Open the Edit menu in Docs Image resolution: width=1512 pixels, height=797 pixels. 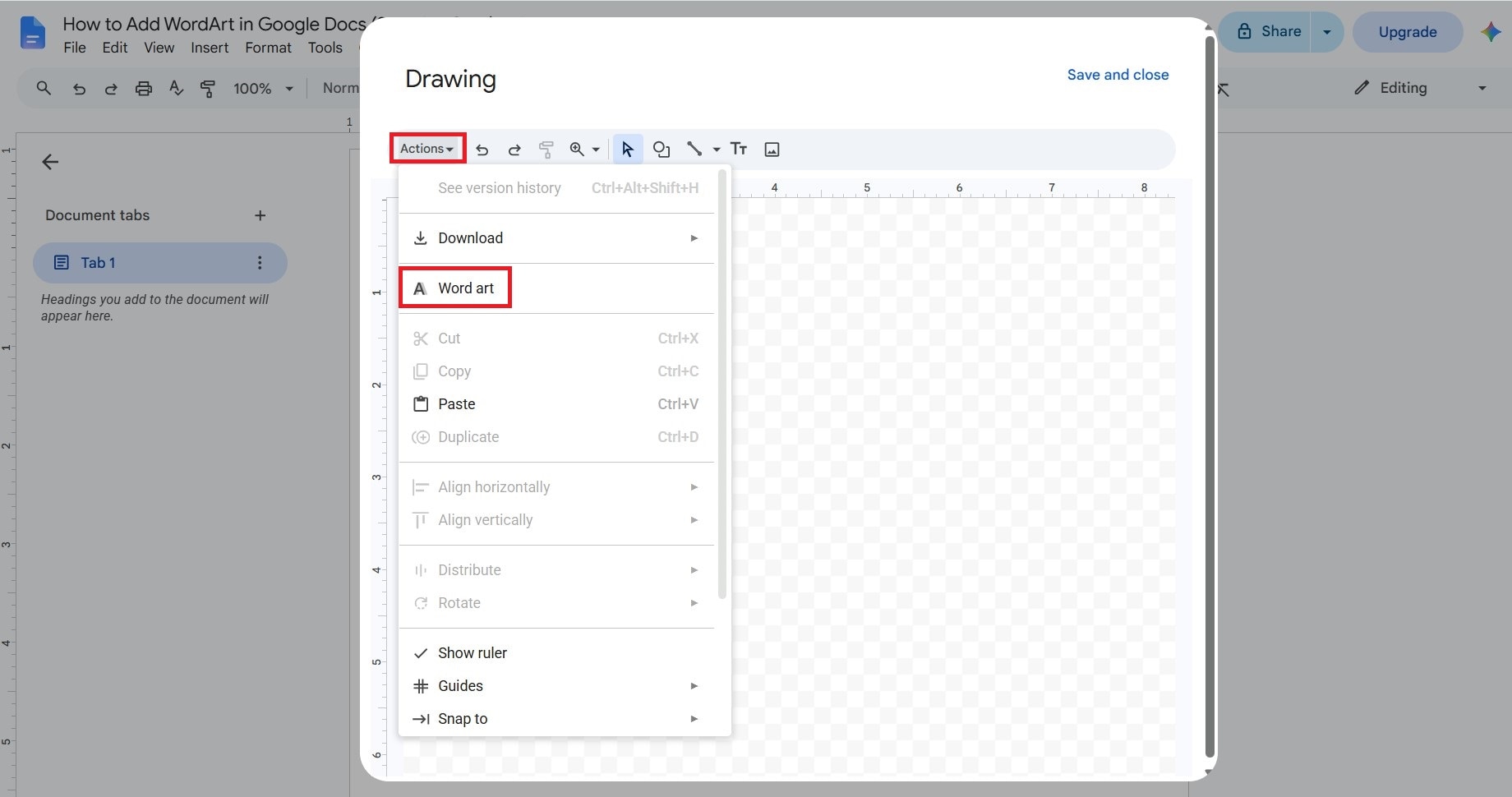pos(115,48)
